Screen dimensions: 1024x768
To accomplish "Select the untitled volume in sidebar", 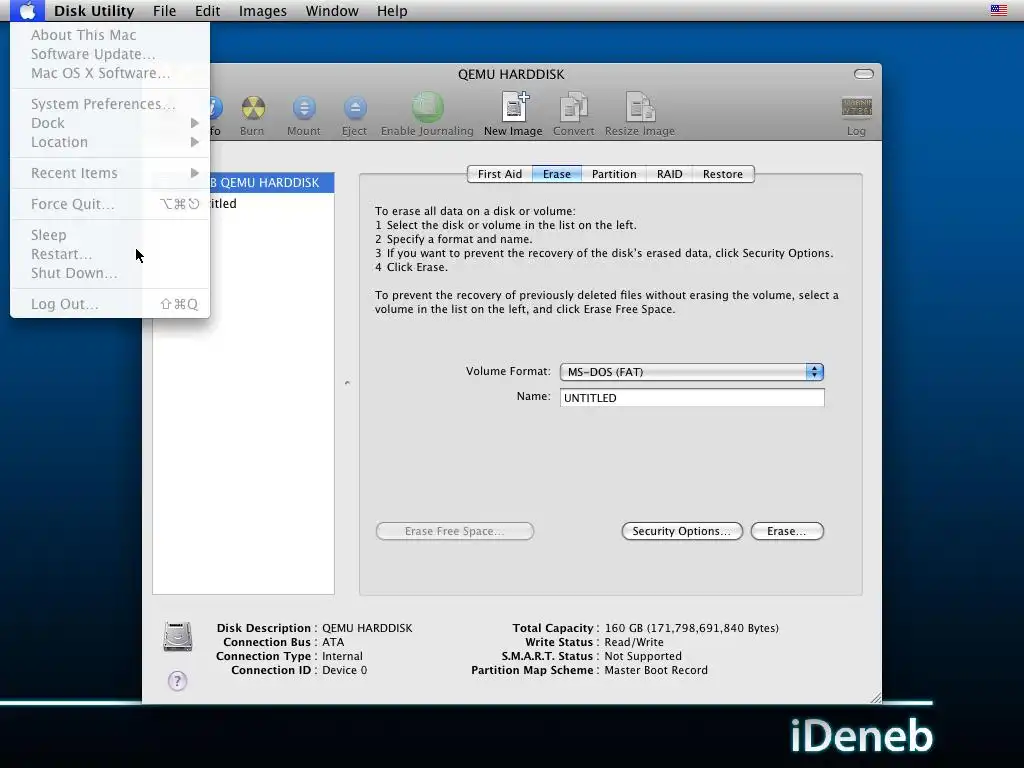I will [272, 203].
